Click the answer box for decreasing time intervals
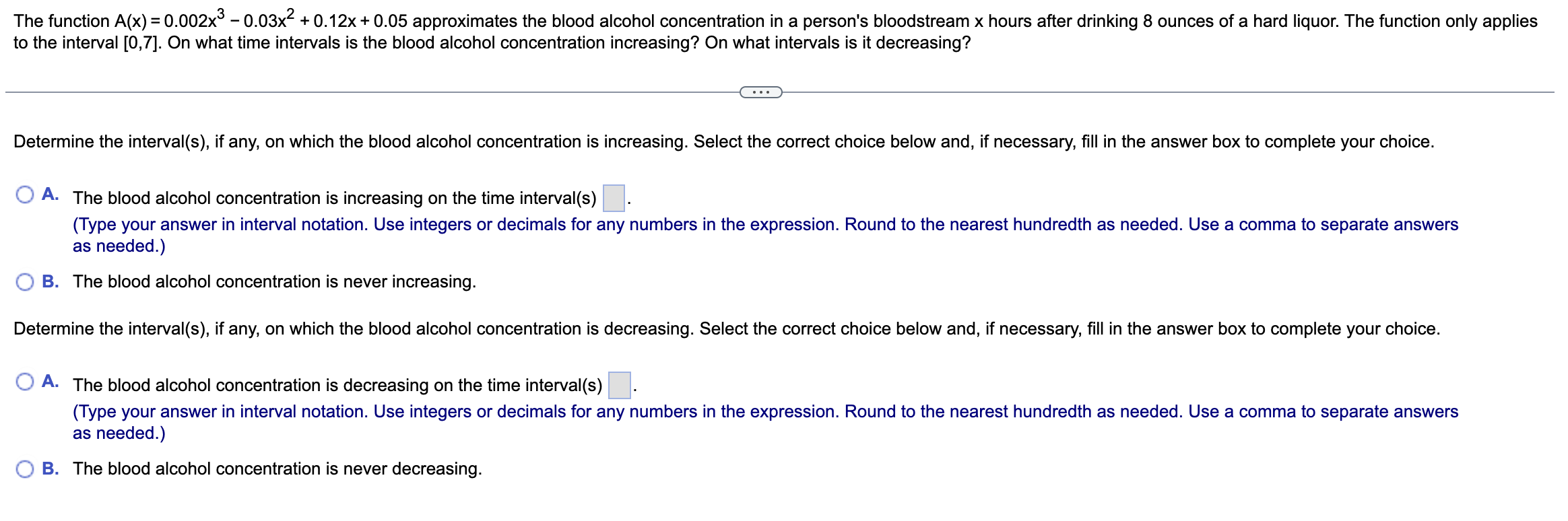Image resolution: width=1568 pixels, height=521 pixels. click(620, 383)
